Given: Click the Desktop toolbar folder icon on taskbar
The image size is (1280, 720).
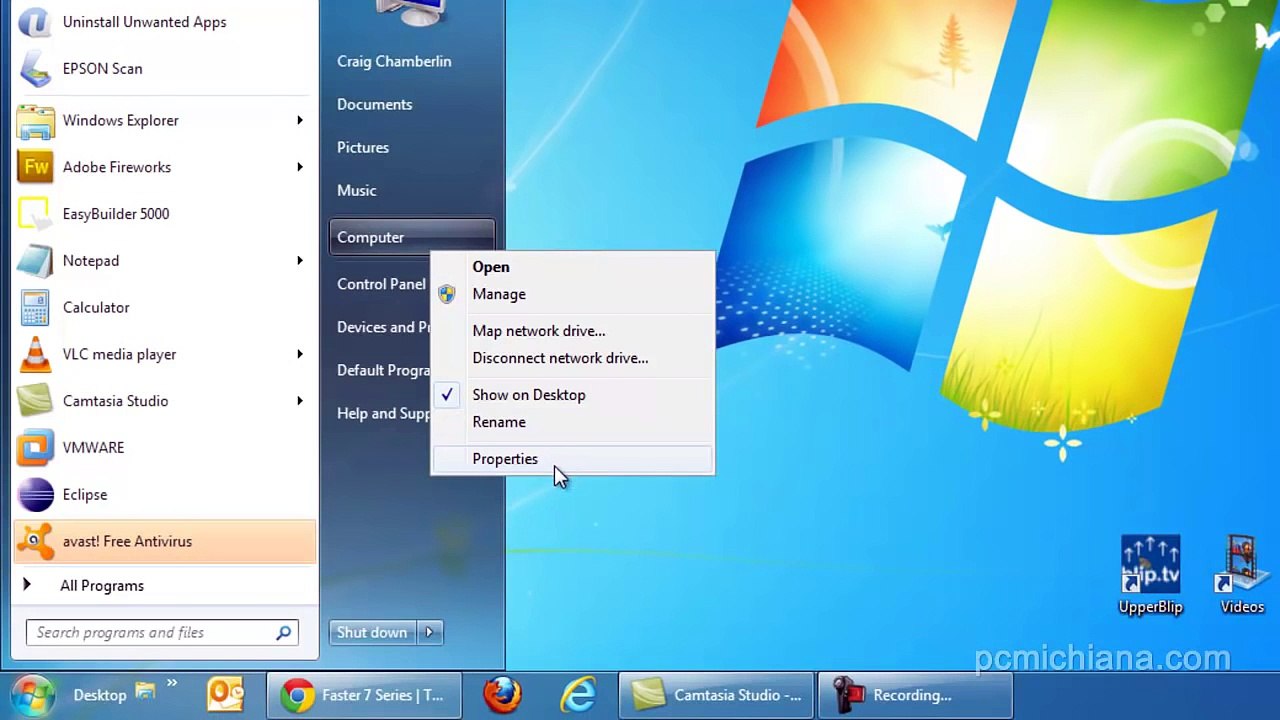Looking at the screenshot, I should [x=146, y=690].
